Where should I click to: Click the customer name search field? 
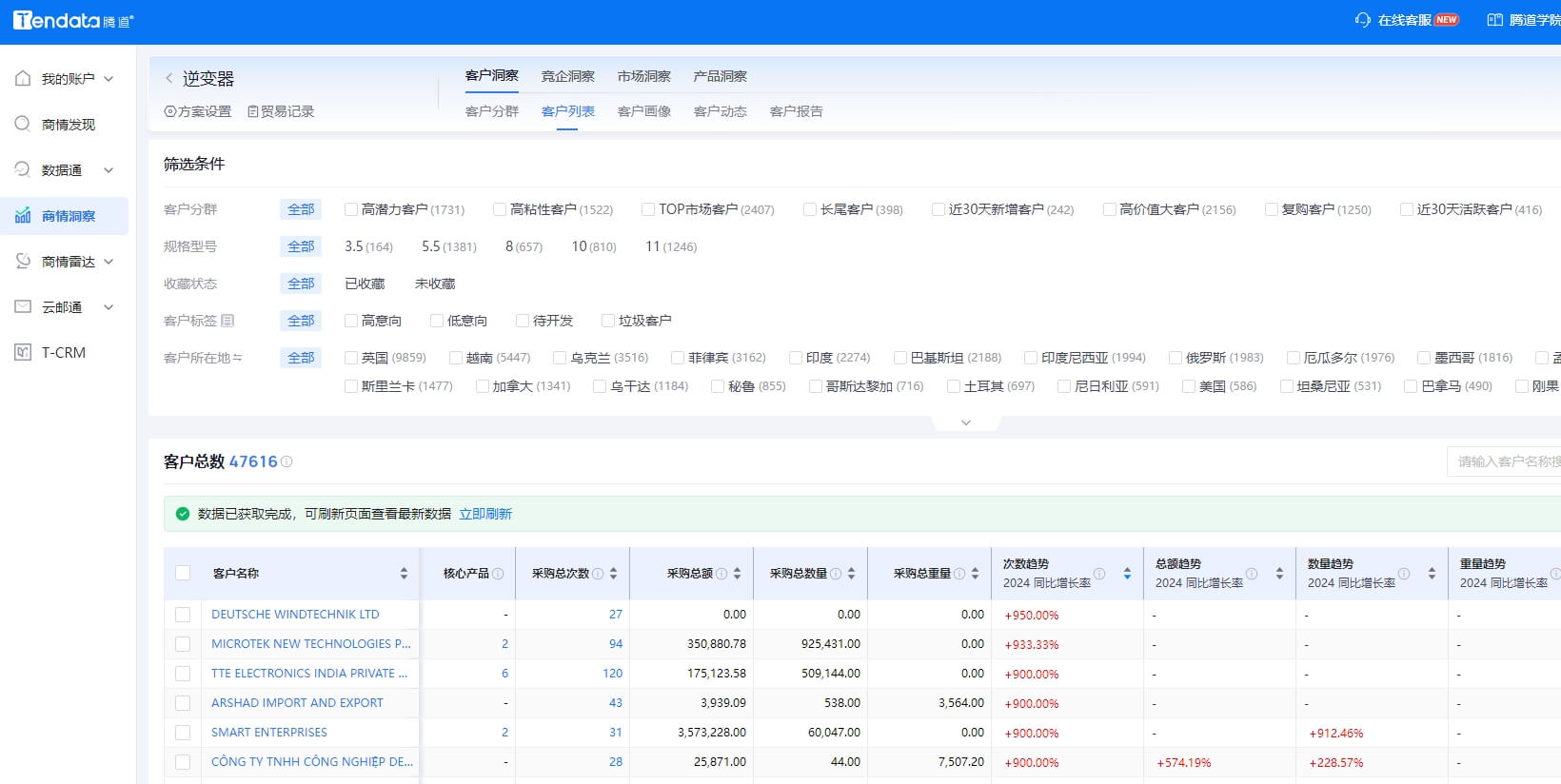1504,461
